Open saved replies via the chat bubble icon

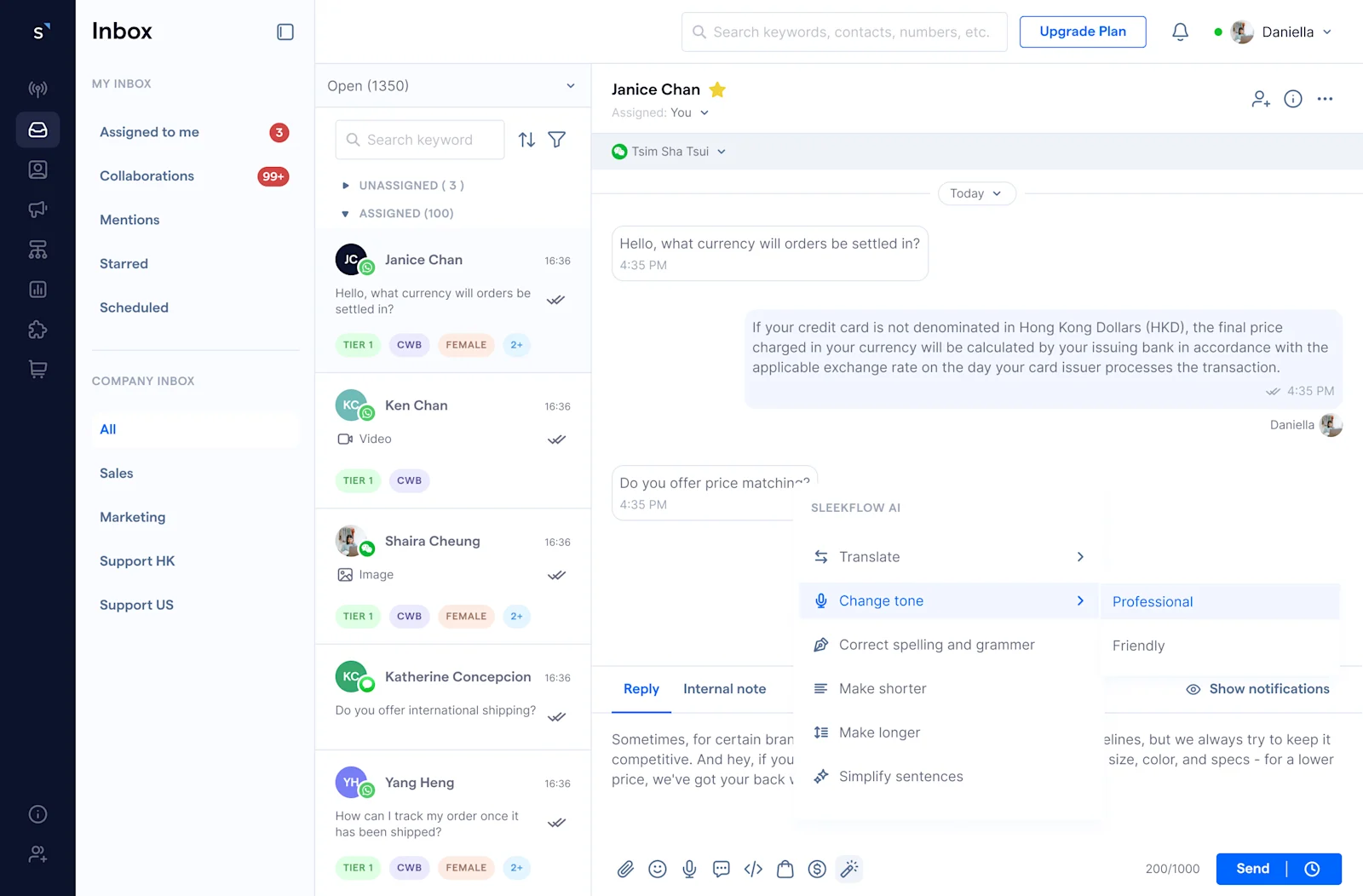click(721, 869)
